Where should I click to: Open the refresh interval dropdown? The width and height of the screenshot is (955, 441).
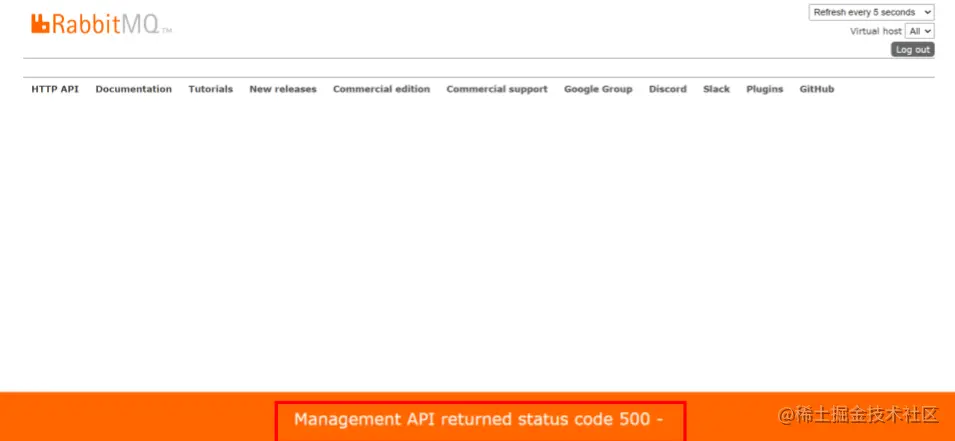871,12
